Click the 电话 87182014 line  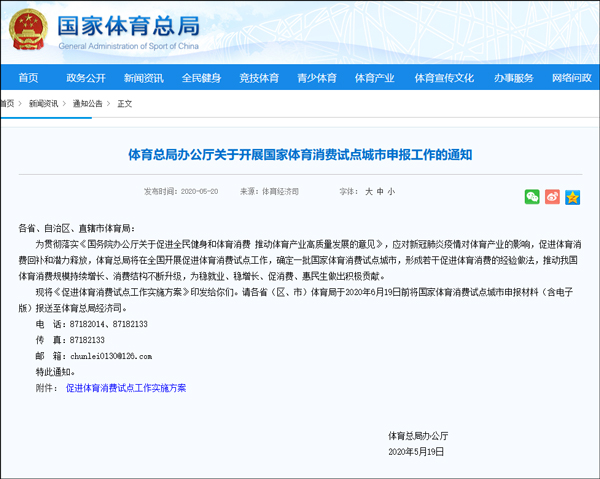coord(91,324)
